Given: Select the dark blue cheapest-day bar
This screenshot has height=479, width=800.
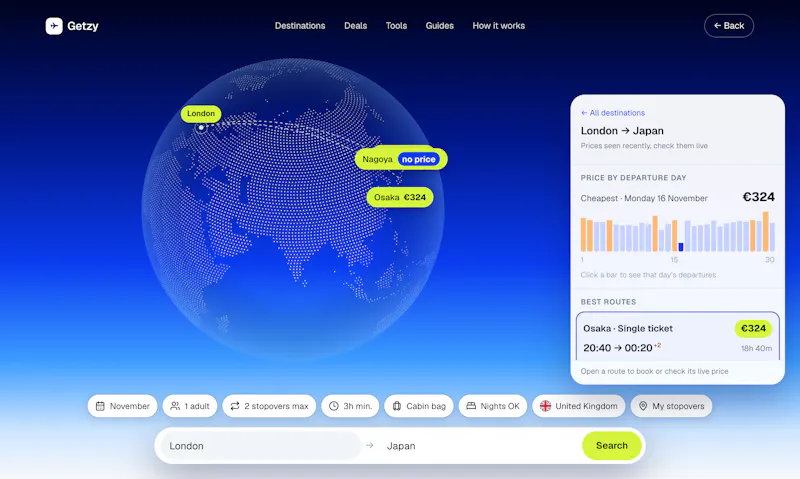Looking at the screenshot, I should point(681,247).
